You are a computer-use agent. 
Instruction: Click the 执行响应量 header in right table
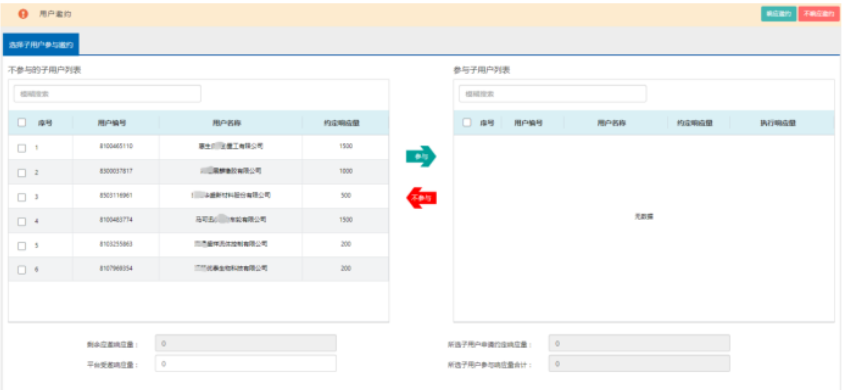click(x=778, y=123)
